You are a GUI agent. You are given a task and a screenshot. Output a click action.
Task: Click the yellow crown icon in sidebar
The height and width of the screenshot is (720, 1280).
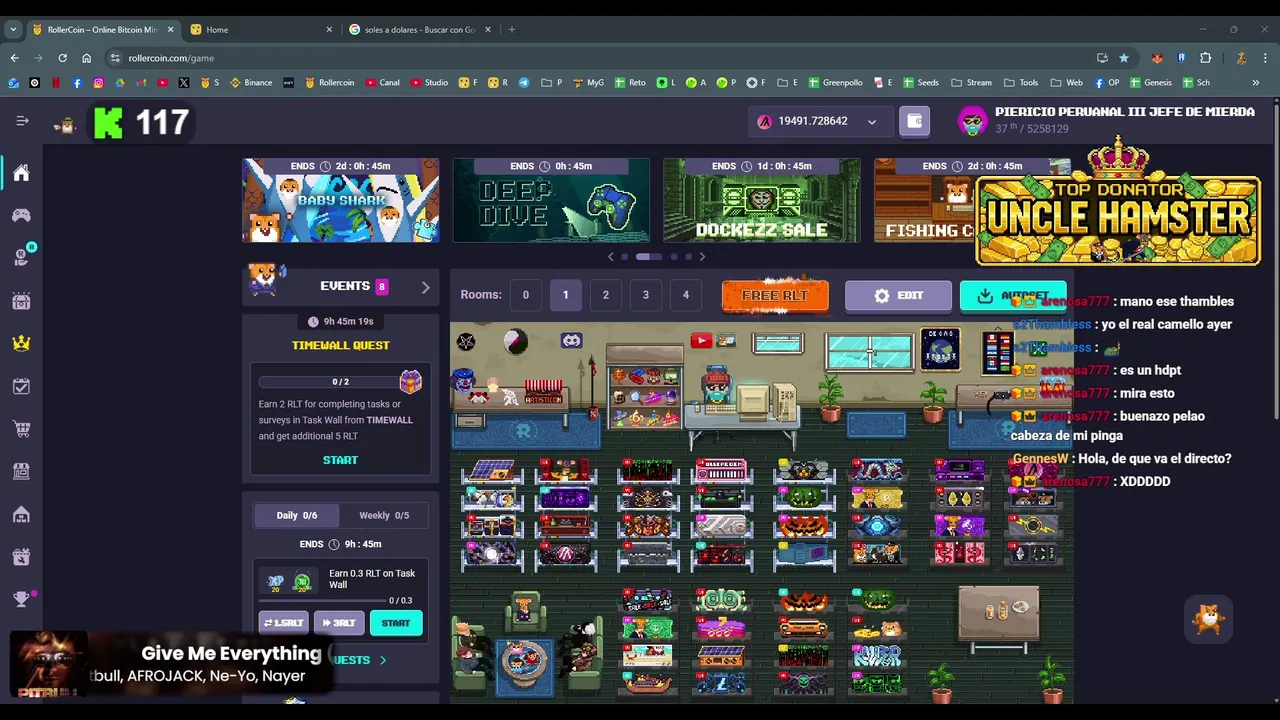pos(21,343)
